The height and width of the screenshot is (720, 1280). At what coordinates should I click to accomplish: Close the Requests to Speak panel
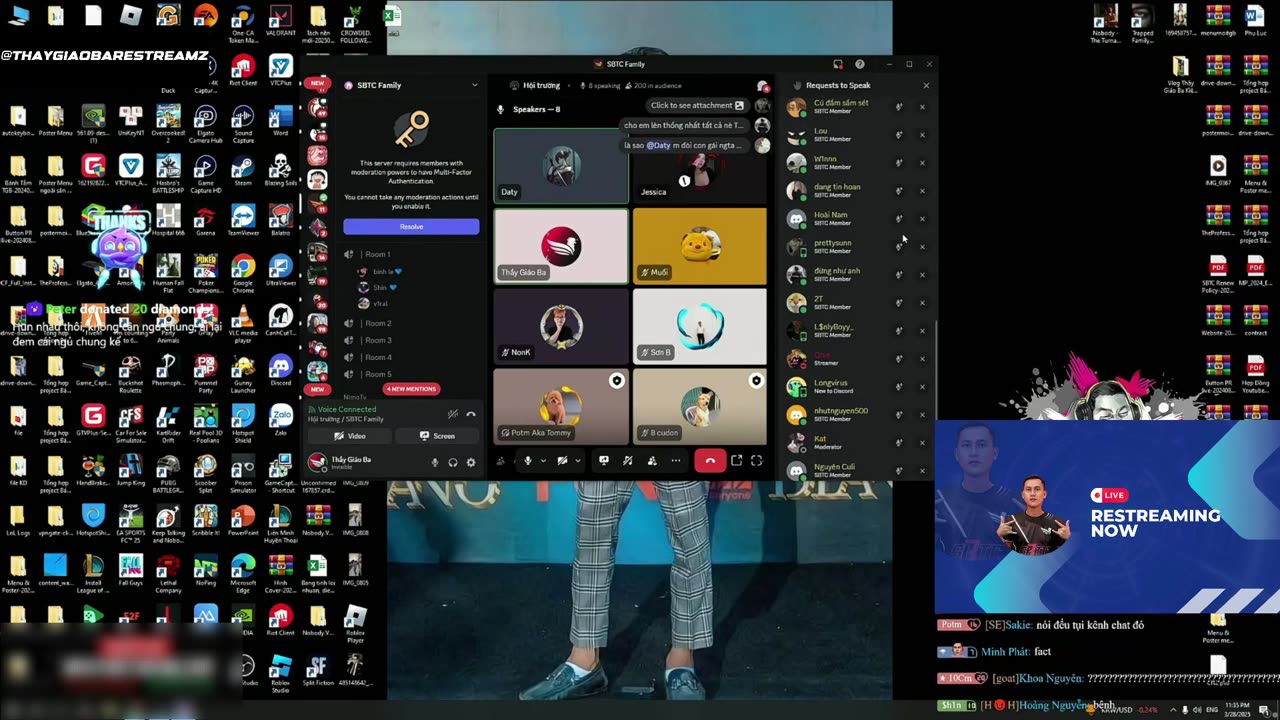pyautogui.click(x=926, y=85)
